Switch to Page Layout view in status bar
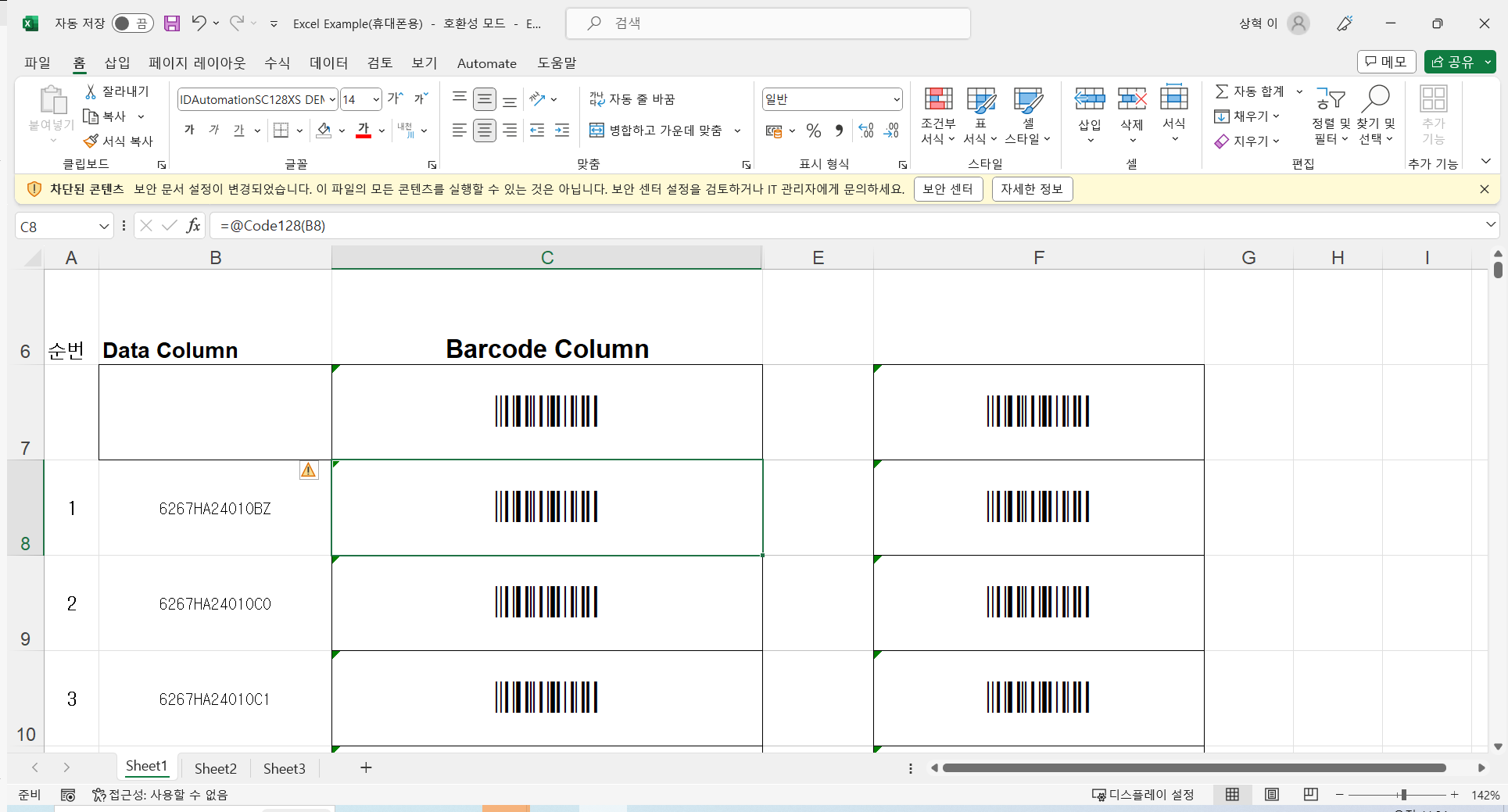 (1272, 795)
